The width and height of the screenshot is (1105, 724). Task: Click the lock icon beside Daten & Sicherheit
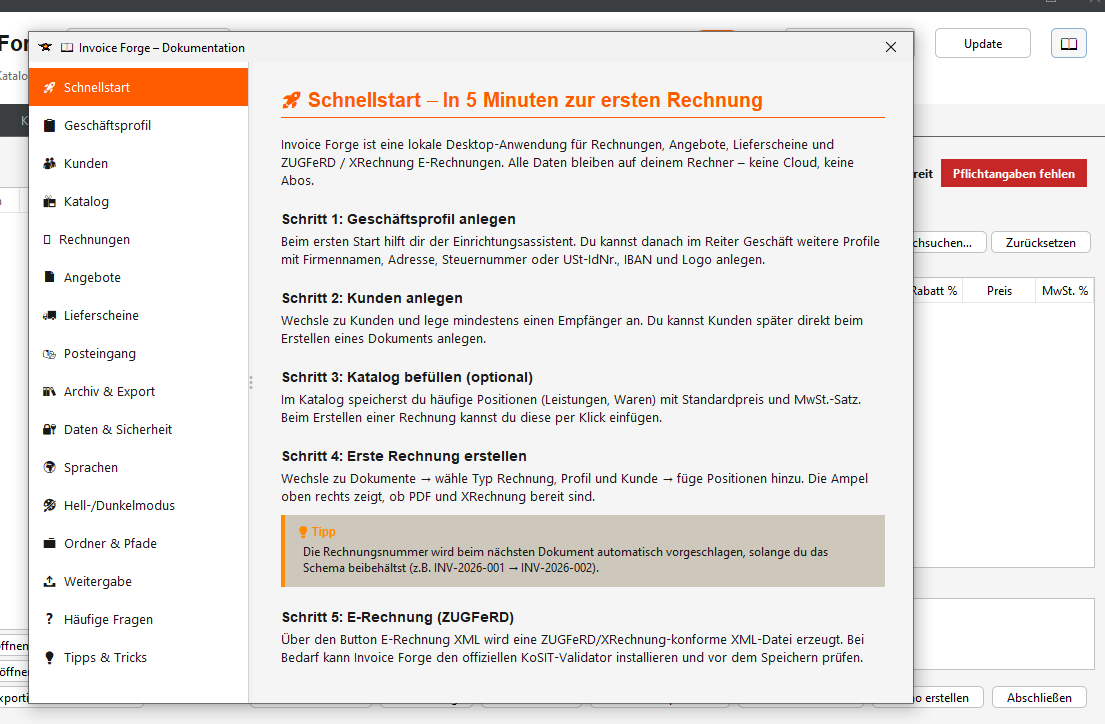point(49,429)
